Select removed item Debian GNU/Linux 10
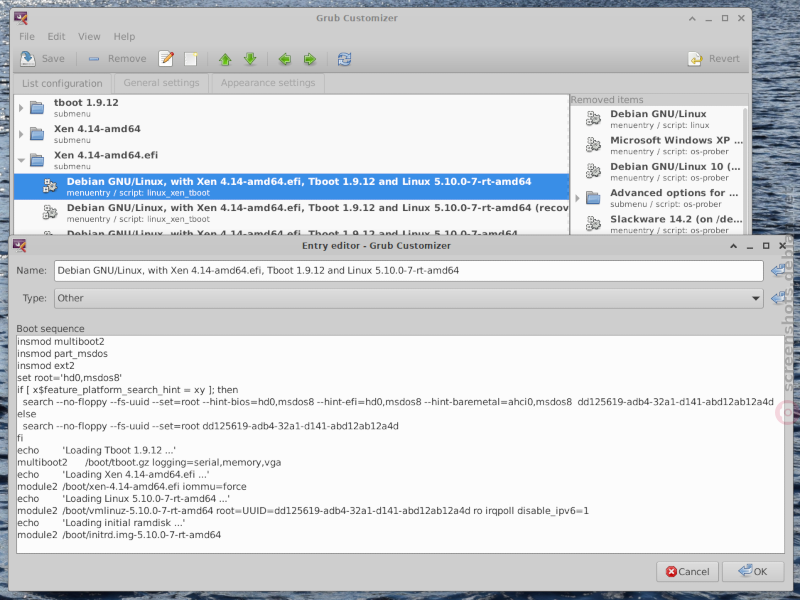 tap(658, 171)
